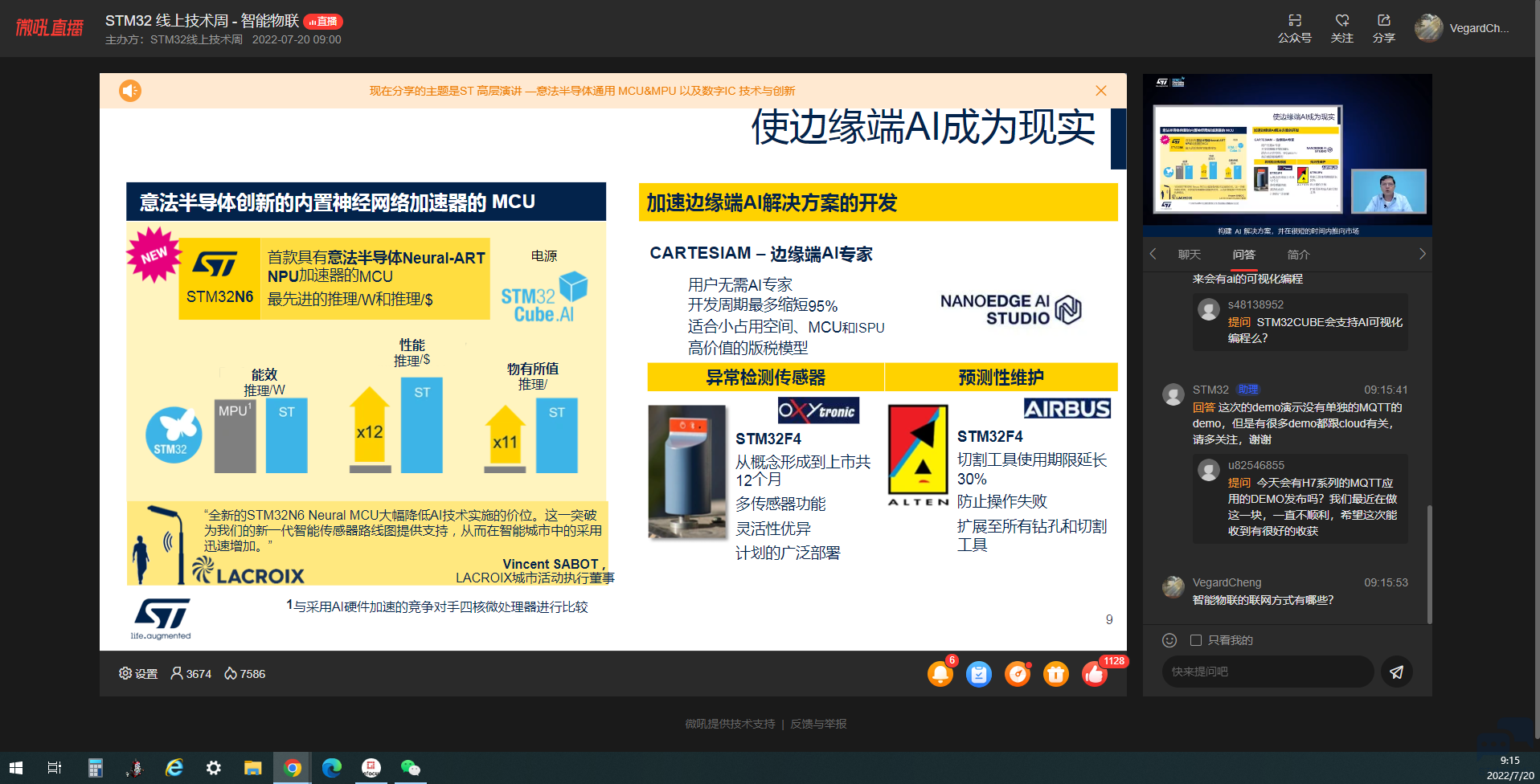This screenshot has width=1540, height=784.
Task: Open the gift box icon
Action: [1055, 674]
